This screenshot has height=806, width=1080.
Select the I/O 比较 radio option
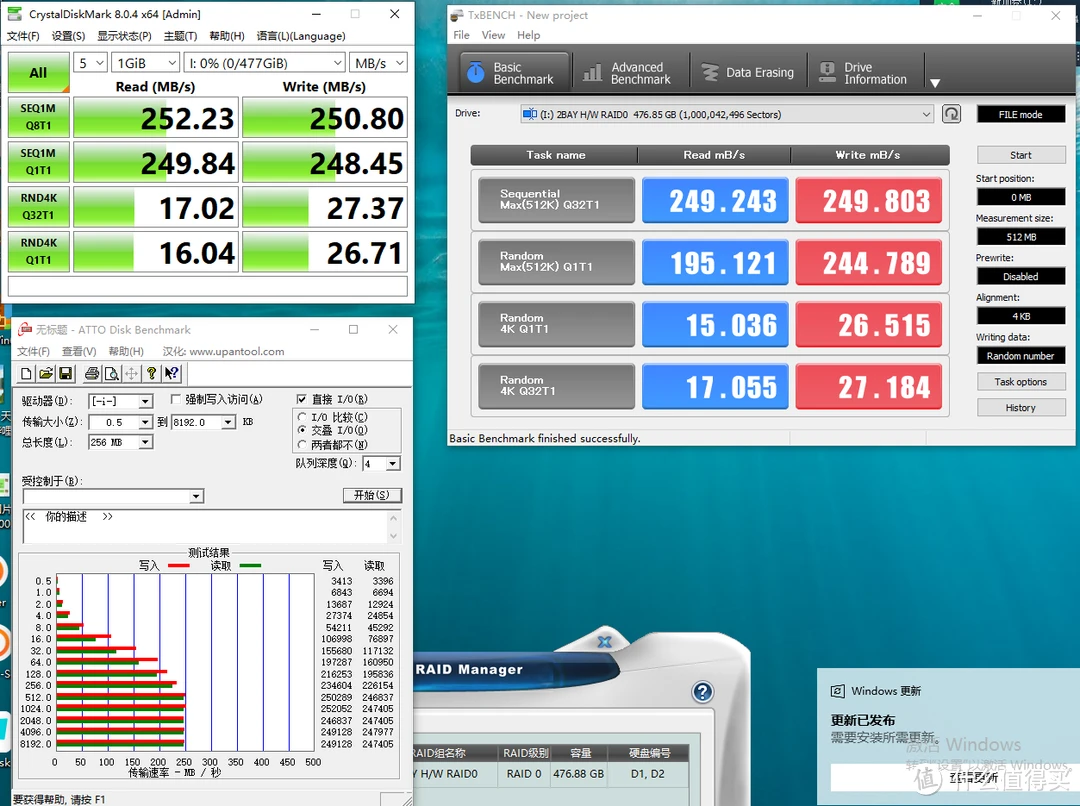pyautogui.click(x=302, y=417)
